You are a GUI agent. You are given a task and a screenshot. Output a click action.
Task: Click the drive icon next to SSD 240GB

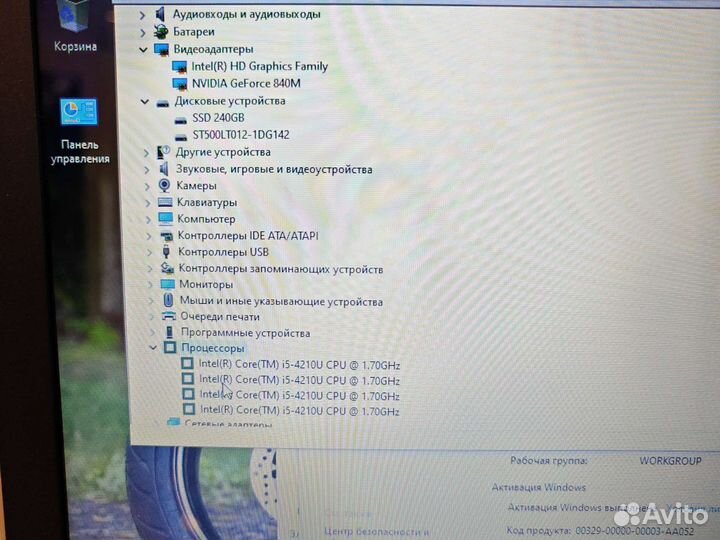[181, 119]
